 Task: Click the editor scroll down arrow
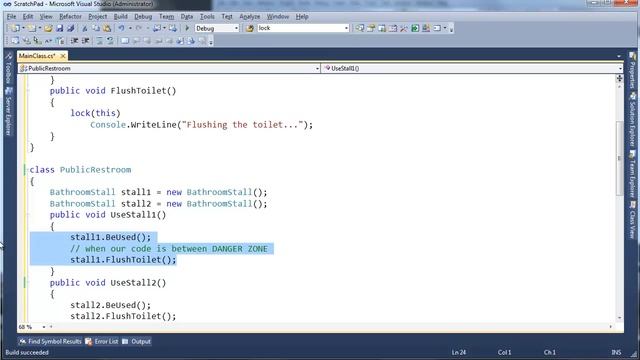pyautogui.click(x=620, y=317)
